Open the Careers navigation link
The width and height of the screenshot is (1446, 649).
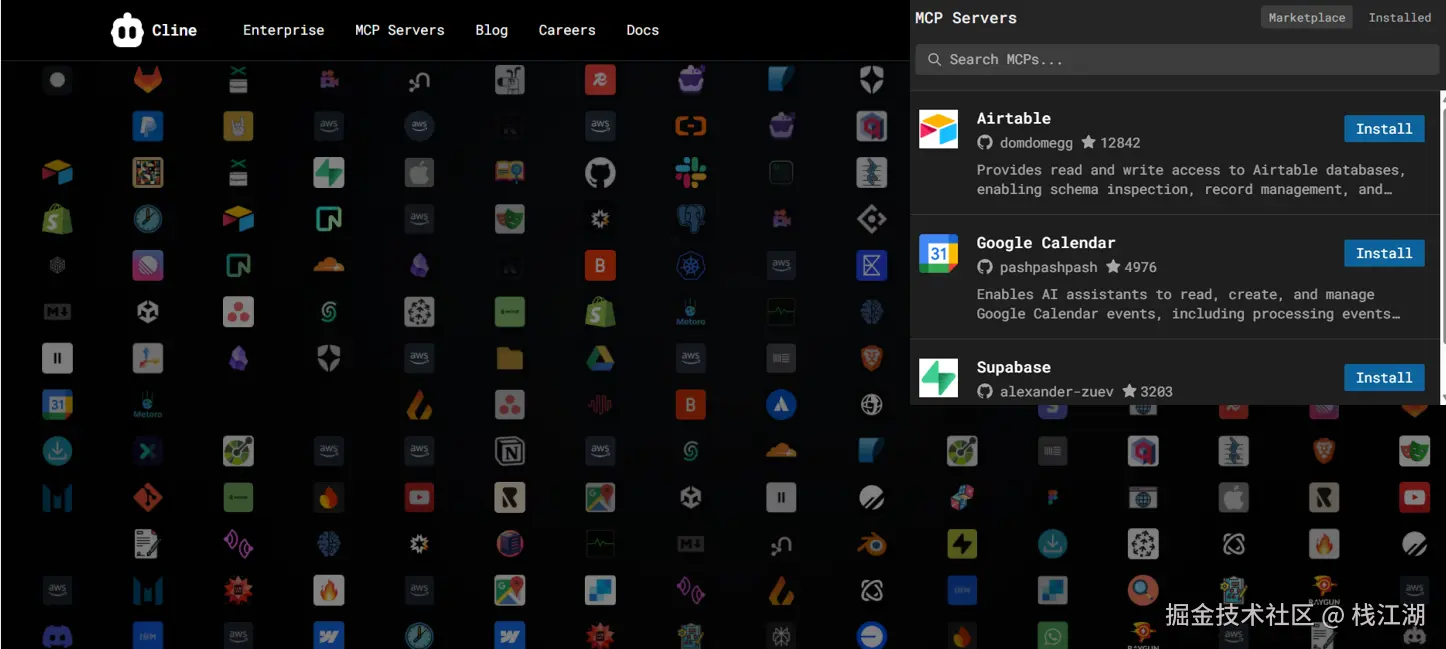click(x=567, y=30)
